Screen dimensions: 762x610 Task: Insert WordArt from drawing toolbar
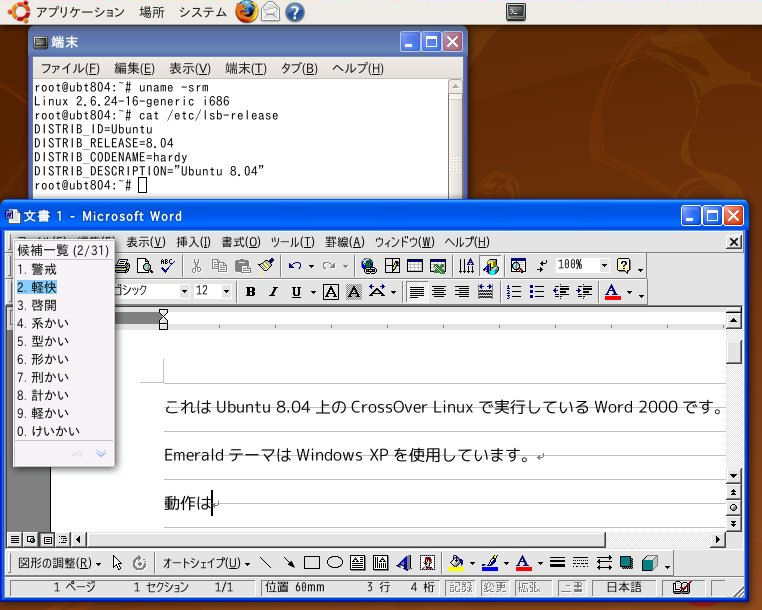pyautogui.click(x=404, y=563)
